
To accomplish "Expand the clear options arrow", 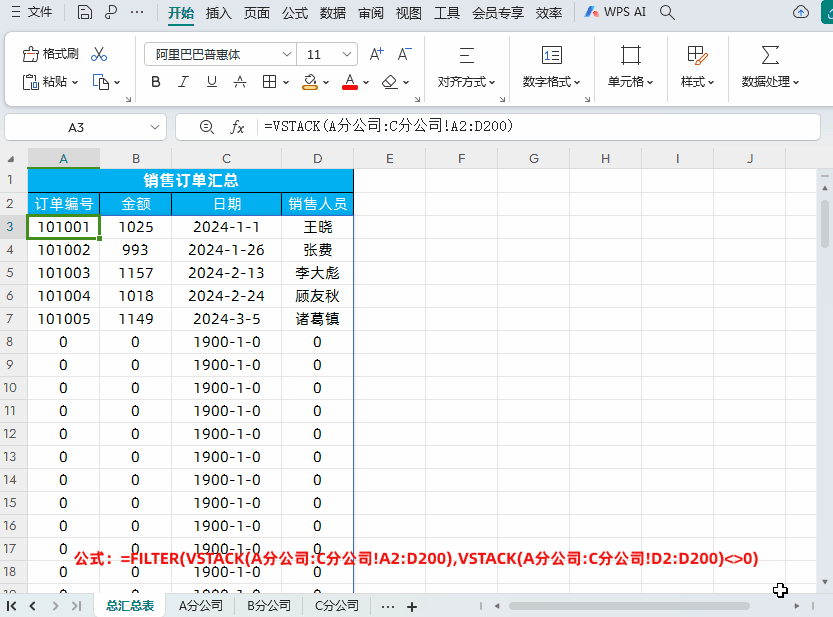I will (406, 82).
